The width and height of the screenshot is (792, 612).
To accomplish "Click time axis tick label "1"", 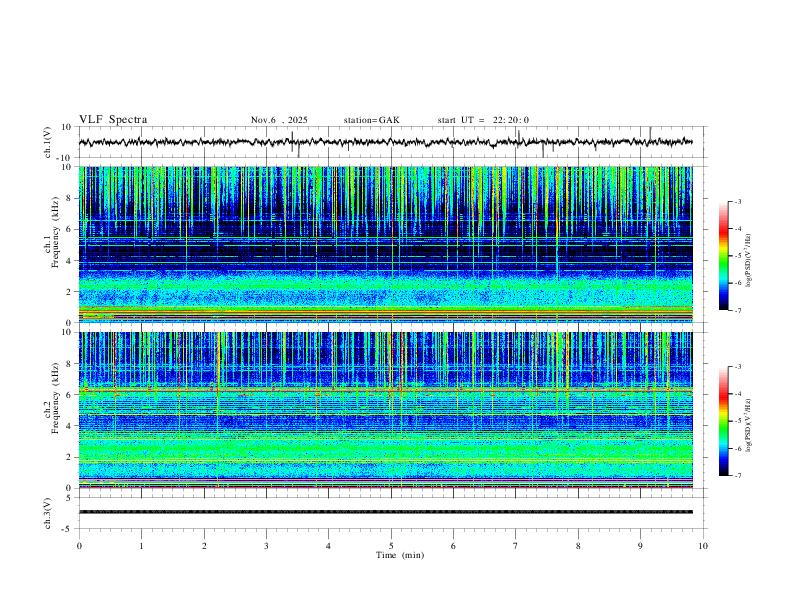I will point(141,546).
